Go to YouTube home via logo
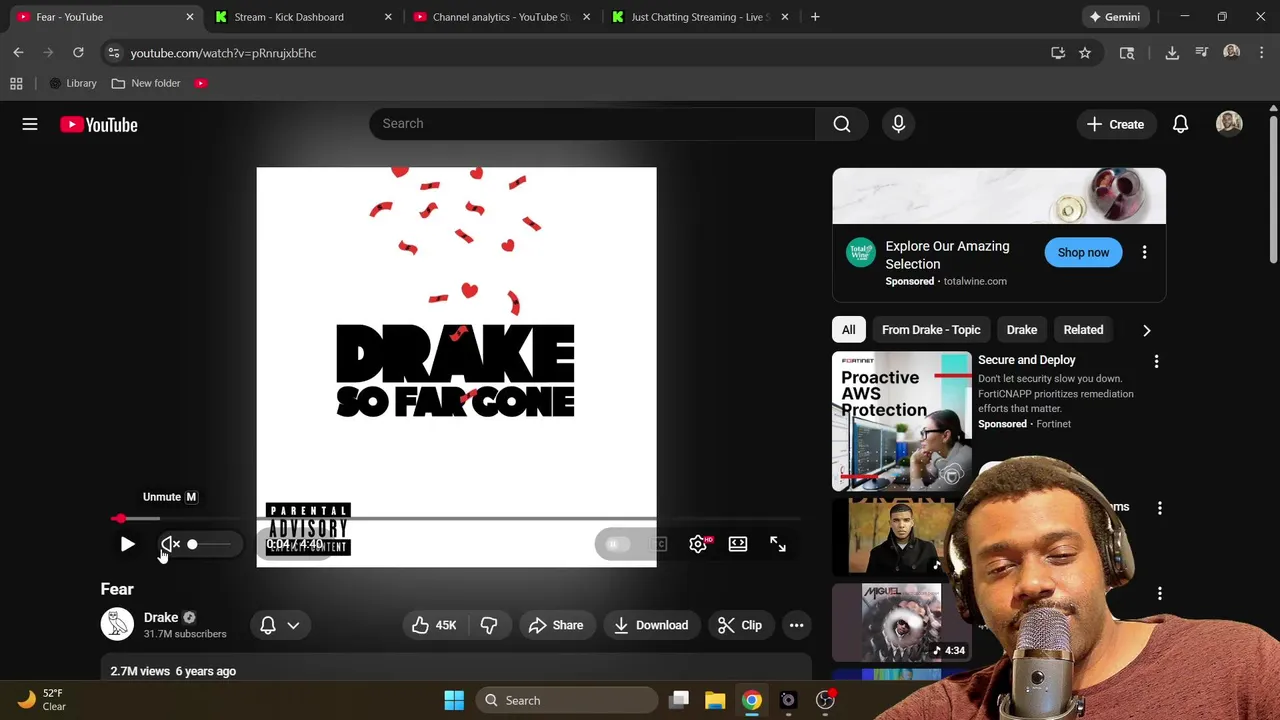Screen dimensions: 1280x720 (x=98, y=125)
